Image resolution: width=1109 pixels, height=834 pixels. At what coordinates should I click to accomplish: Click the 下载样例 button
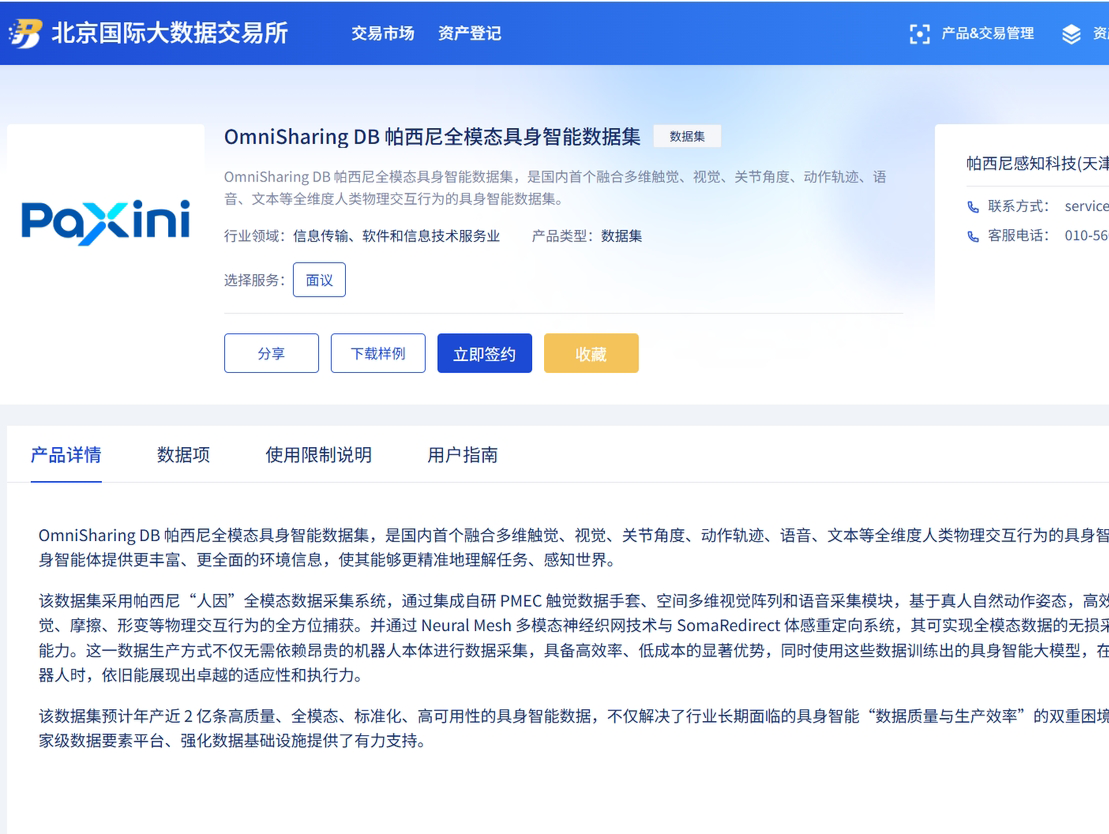click(x=378, y=353)
